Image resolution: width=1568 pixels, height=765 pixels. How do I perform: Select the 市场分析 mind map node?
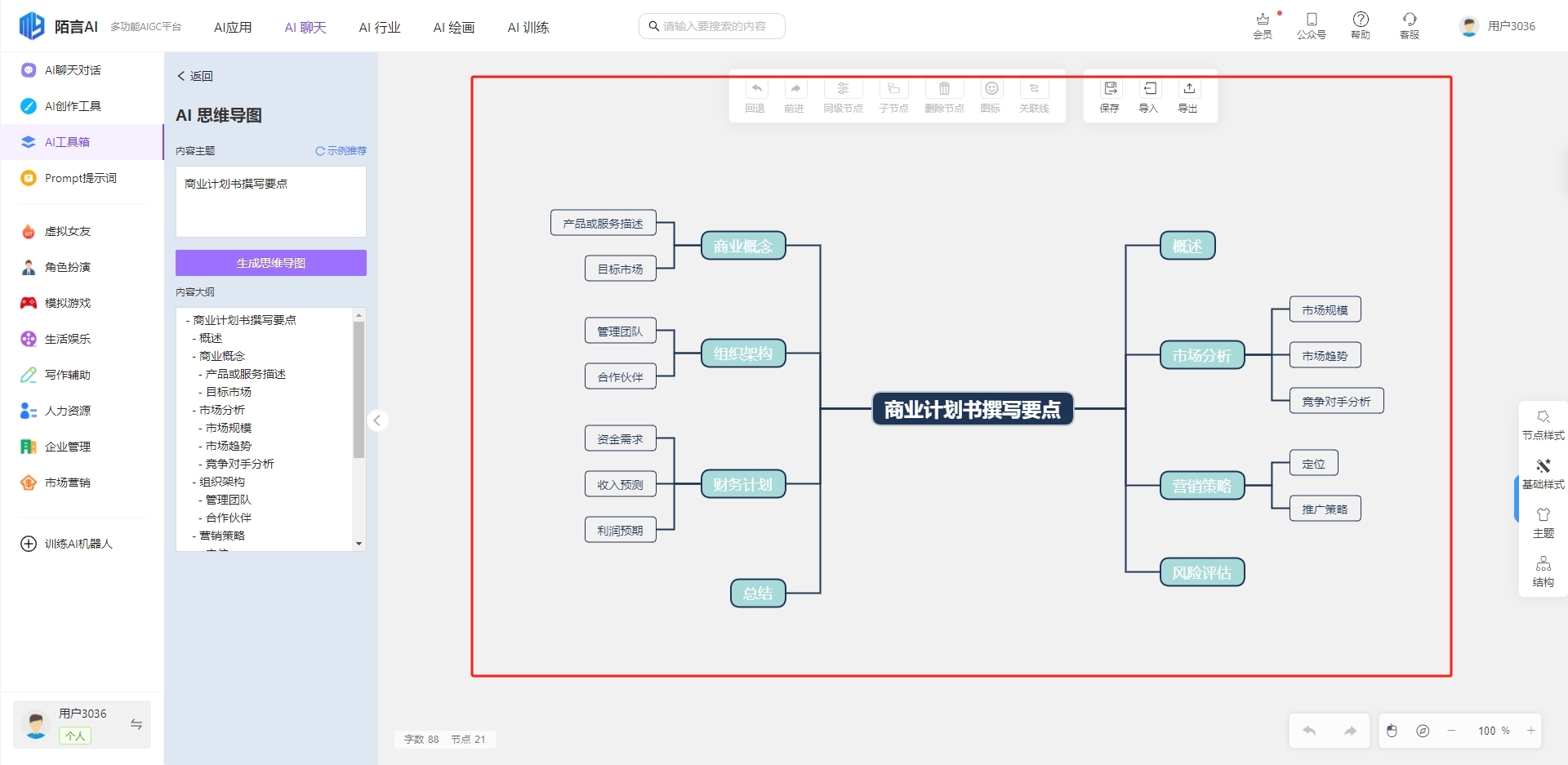(x=1202, y=355)
